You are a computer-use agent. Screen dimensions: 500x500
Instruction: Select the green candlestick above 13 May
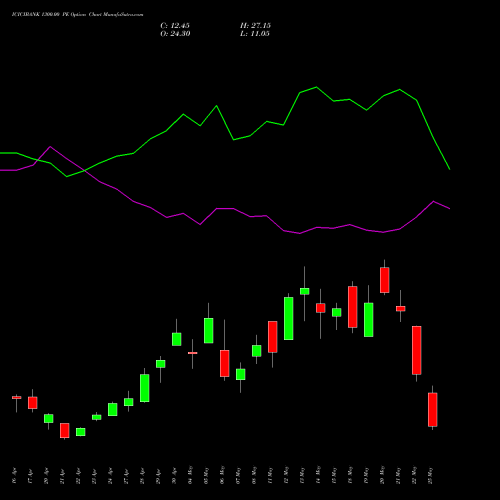pyautogui.click(x=305, y=291)
